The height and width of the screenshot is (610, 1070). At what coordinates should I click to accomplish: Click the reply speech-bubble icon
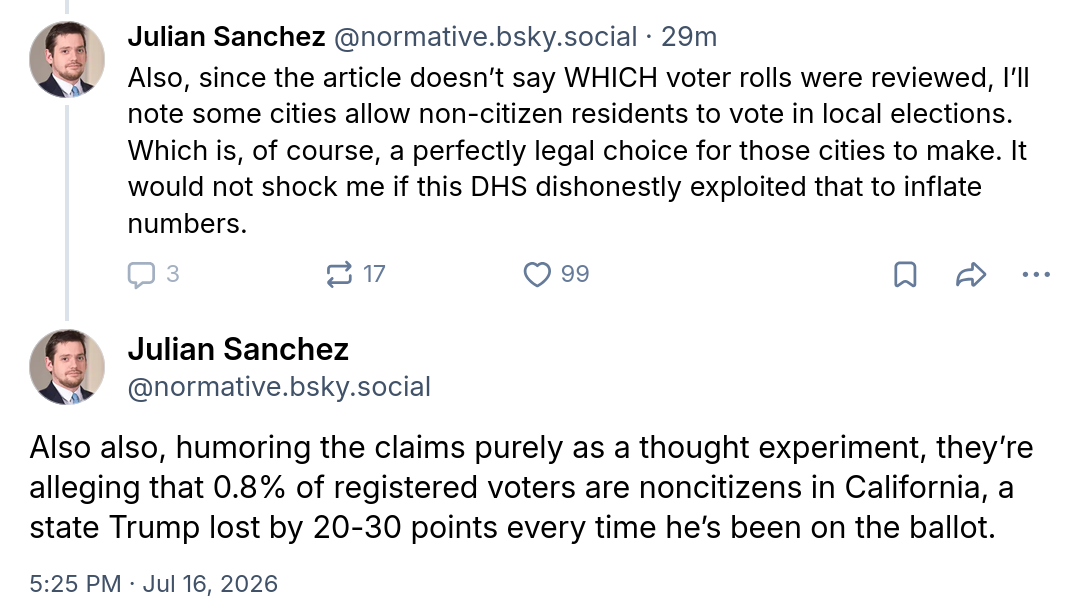tap(141, 274)
